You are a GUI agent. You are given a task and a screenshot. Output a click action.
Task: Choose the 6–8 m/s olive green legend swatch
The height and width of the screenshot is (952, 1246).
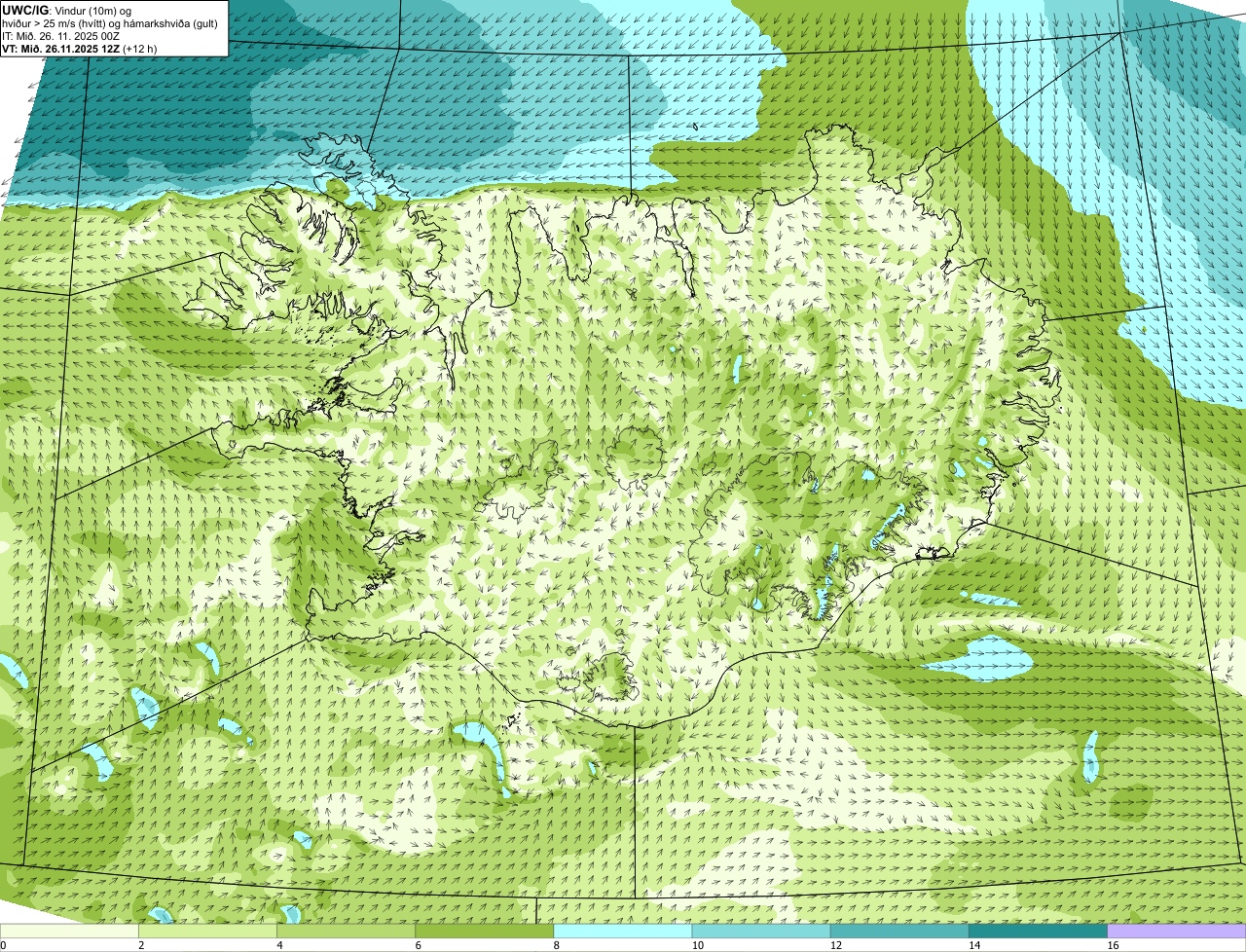(487, 932)
